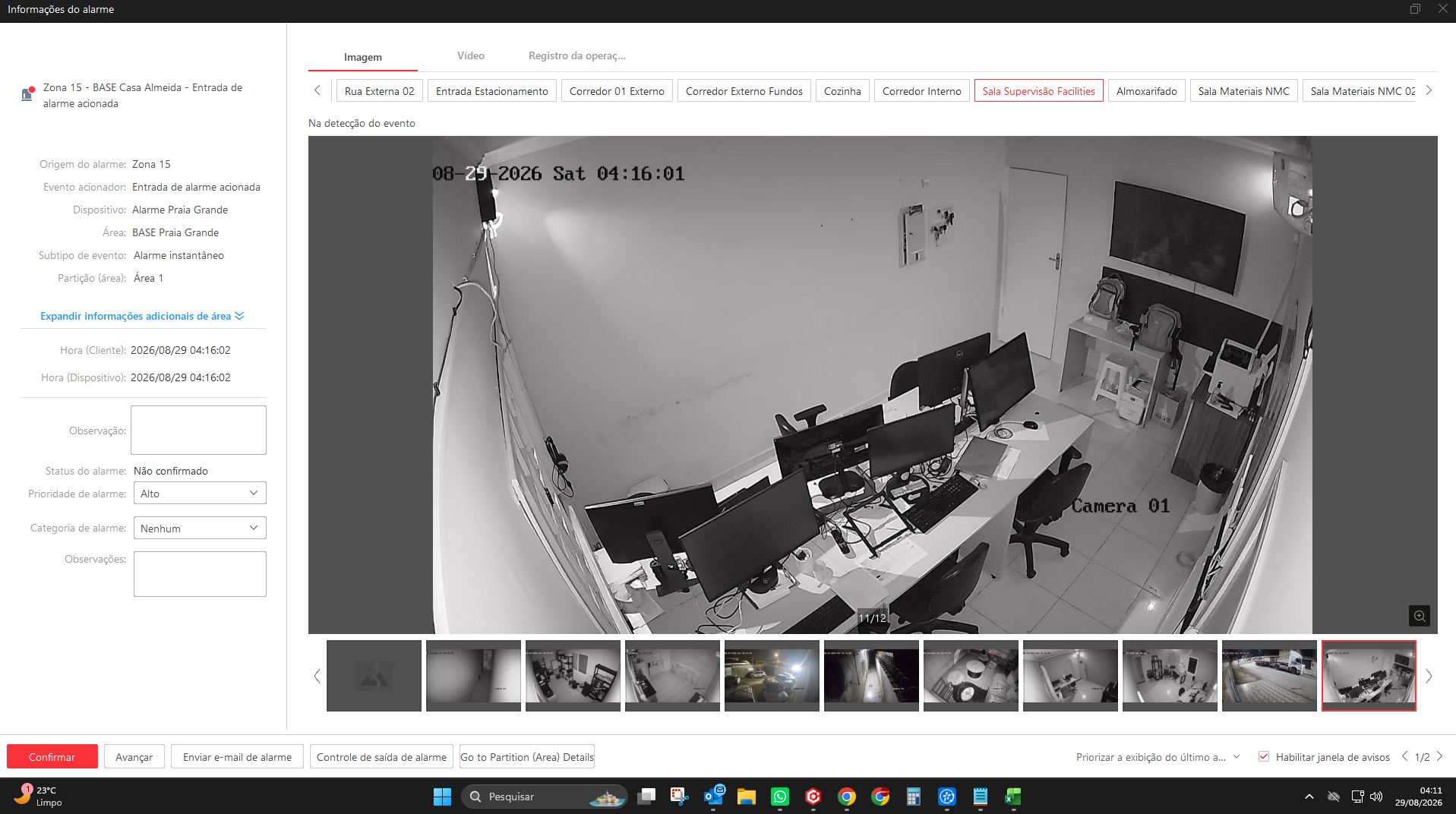Click the magnifier zoom icon on the camera image

pyautogui.click(x=1419, y=616)
